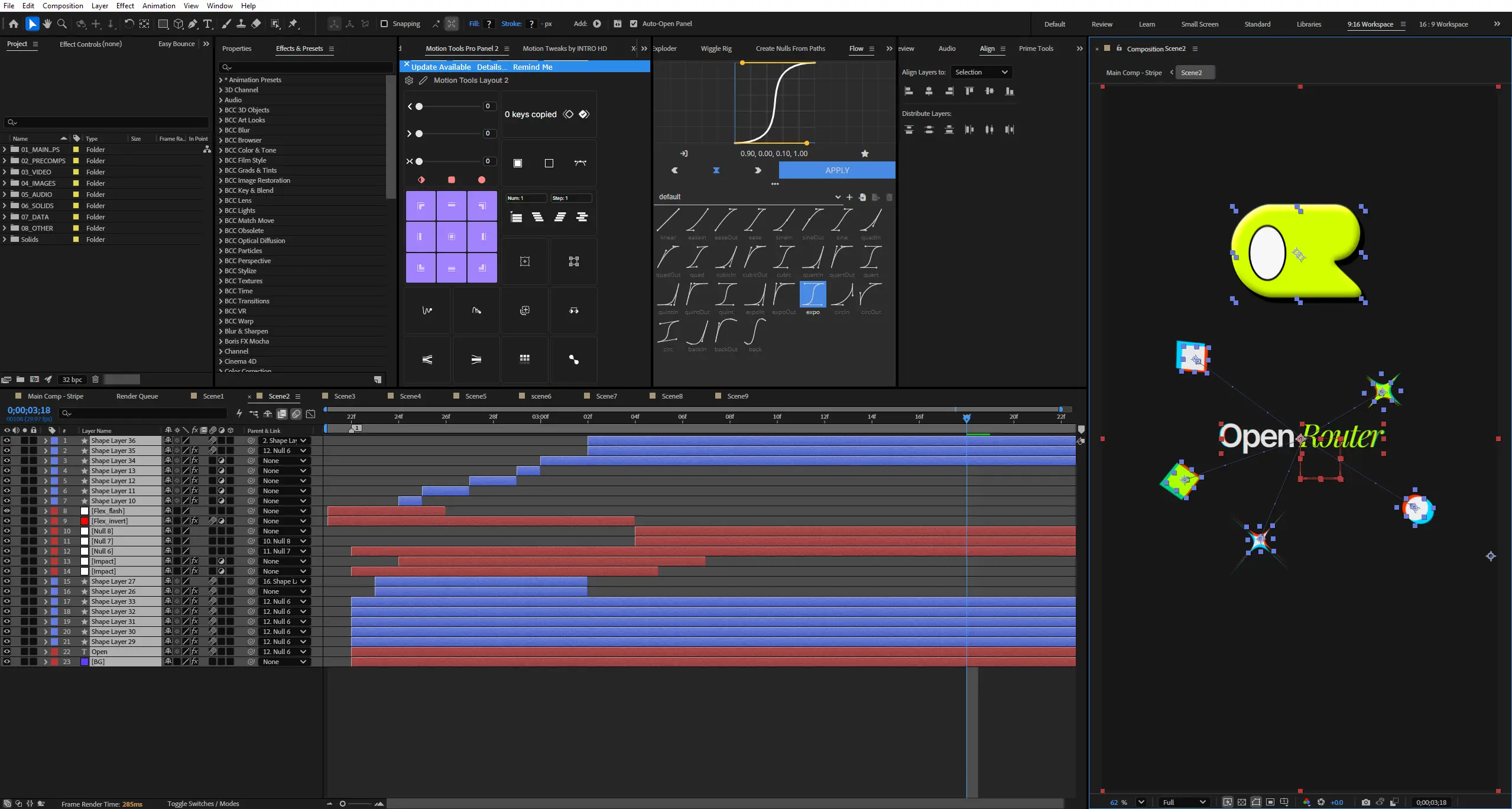Choose the Rectangle shape tool
The image size is (1512, 809).
[163, 24]
